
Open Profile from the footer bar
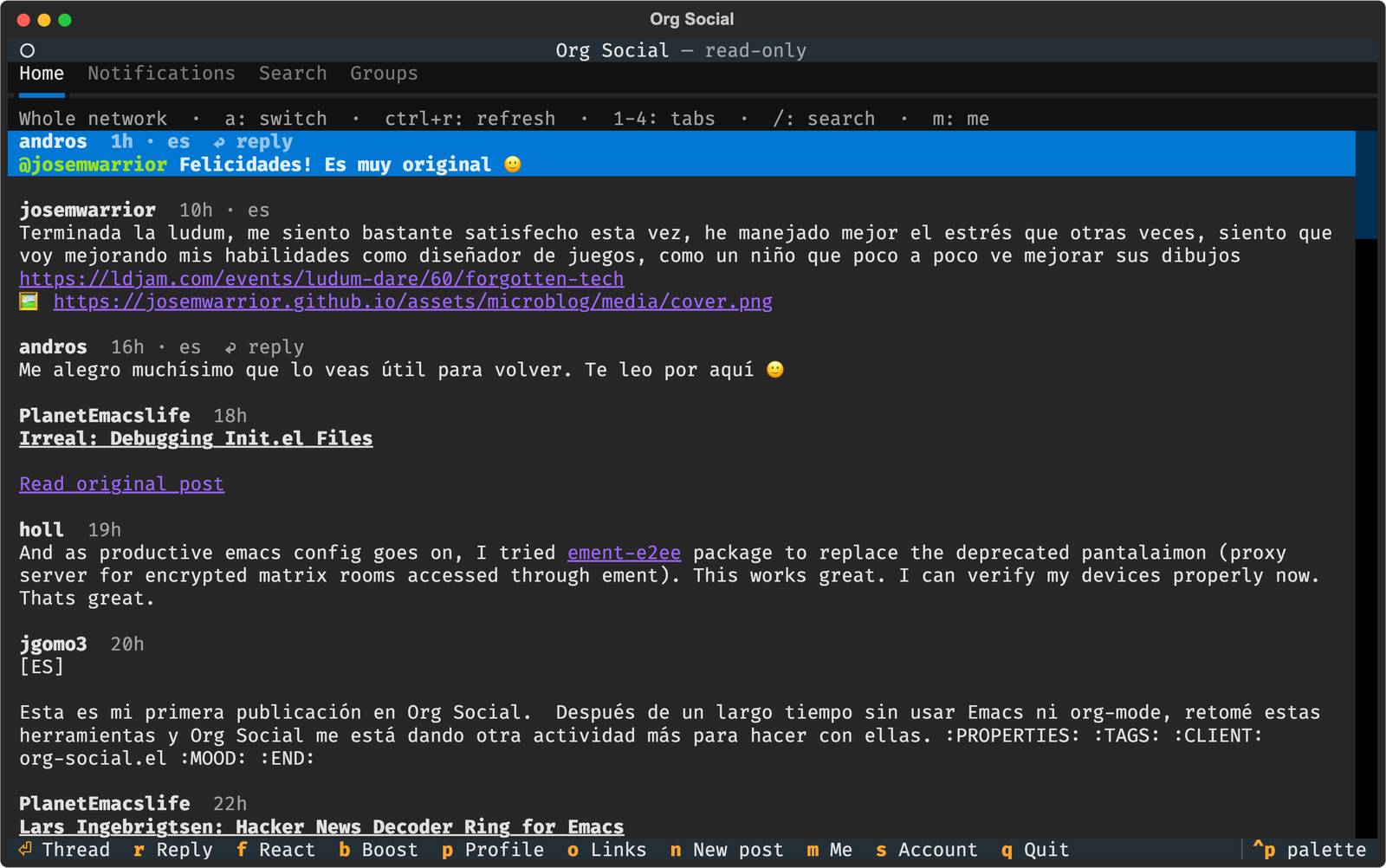point(504,850)
